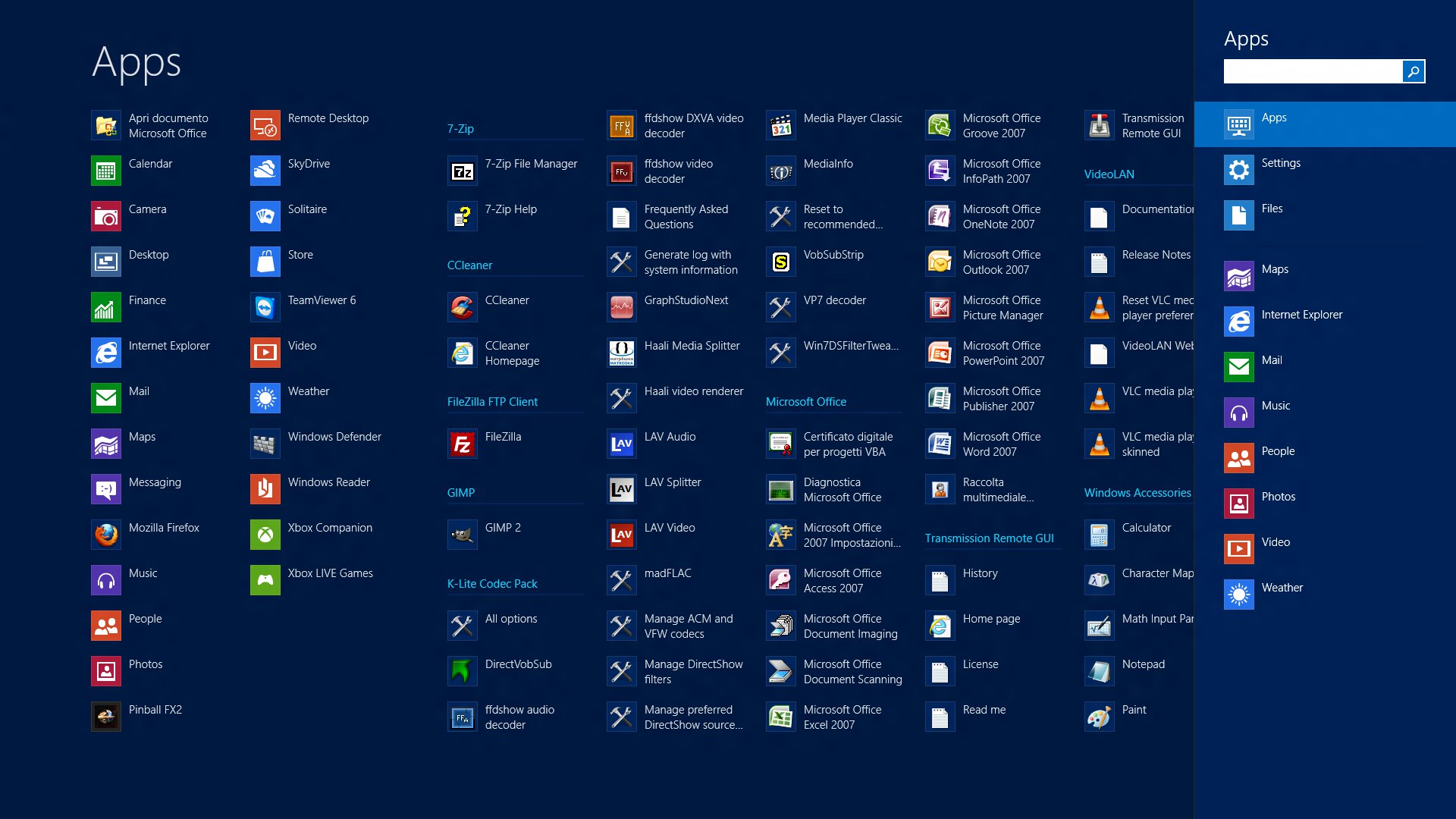Open the SkyDrive app icon

coord(265,171)
